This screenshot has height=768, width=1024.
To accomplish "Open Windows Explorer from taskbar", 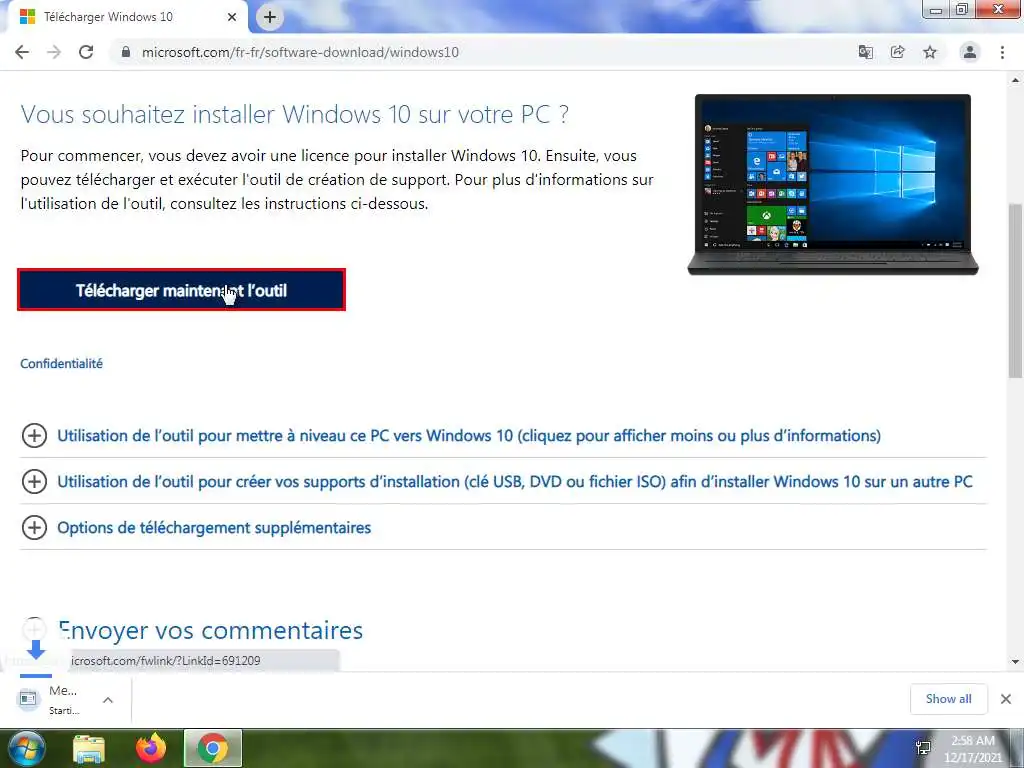I will coord(89,749).
